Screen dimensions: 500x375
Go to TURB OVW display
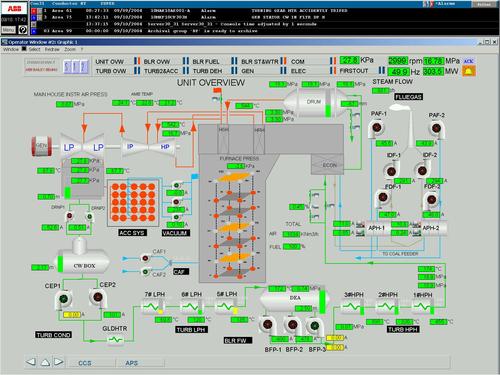click(x=111, y=71)
